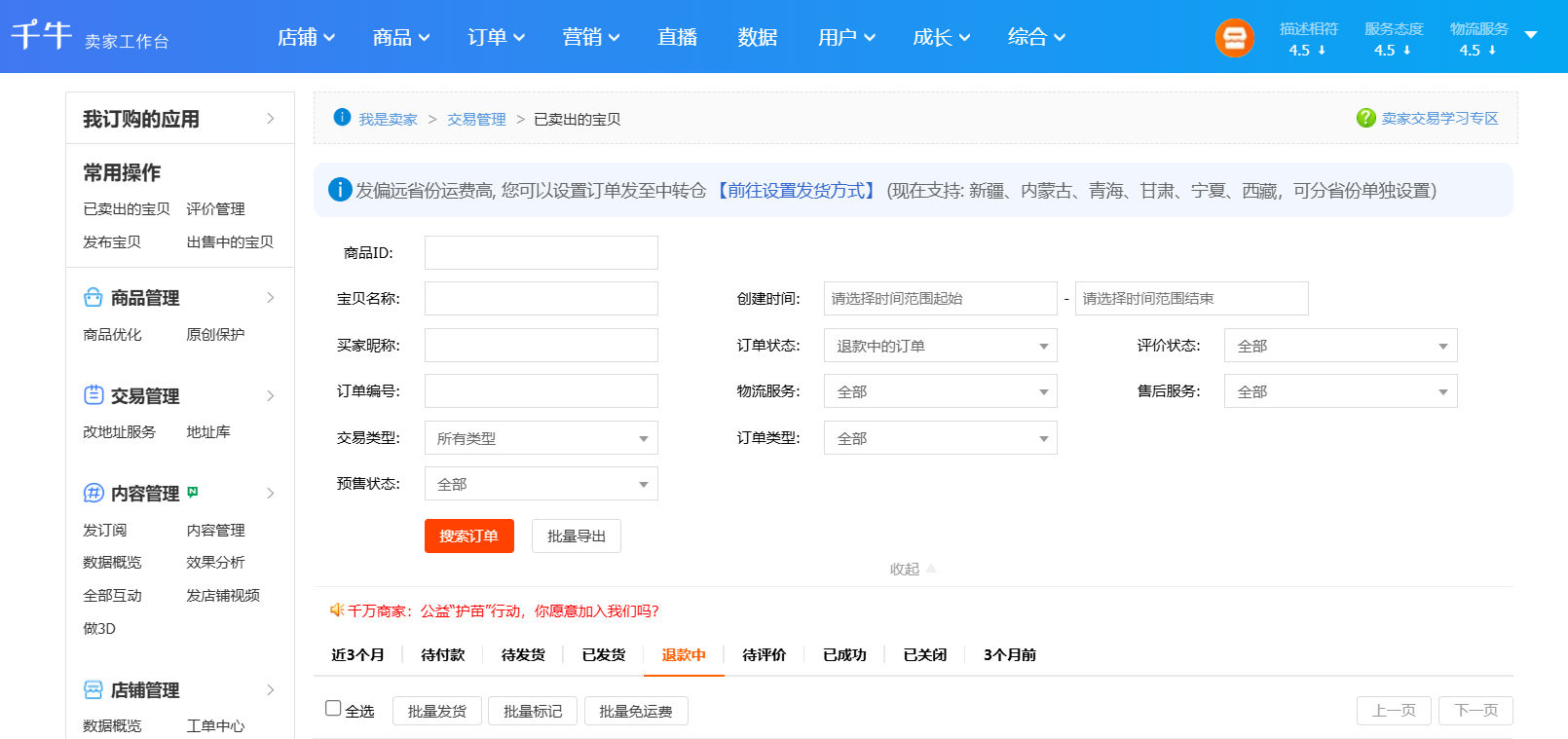Expand the 内容管理 section chevron
This screenshot has height=739, width=1568.
271,494
